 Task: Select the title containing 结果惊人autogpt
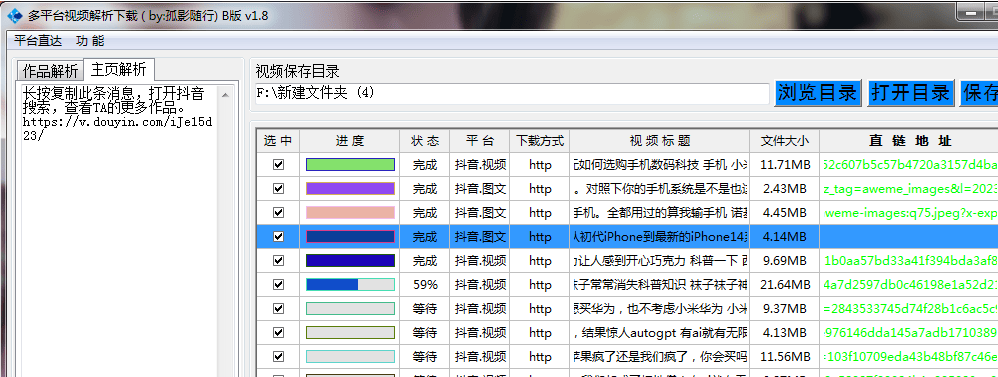pyautogui.click(x=660, y=332)
